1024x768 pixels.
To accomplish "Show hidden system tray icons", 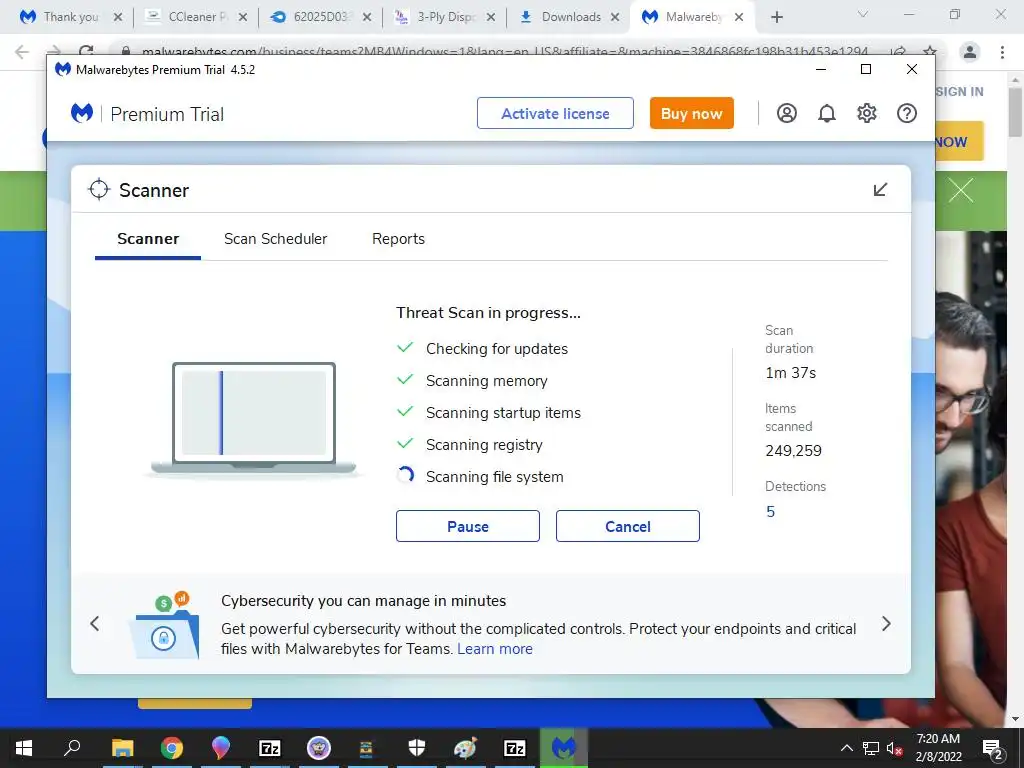I will pyautogui.click(x=846, y=748).
